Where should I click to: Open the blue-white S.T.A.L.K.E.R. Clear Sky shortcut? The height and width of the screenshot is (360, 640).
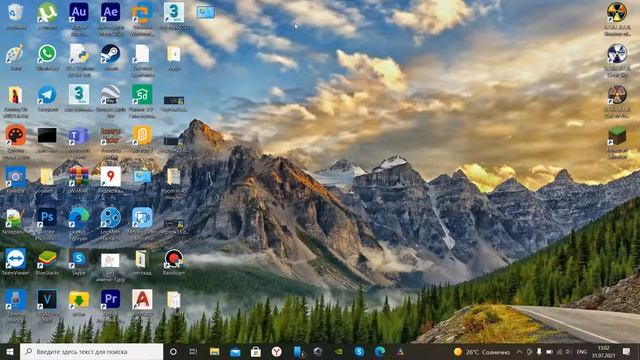point(617,54)
